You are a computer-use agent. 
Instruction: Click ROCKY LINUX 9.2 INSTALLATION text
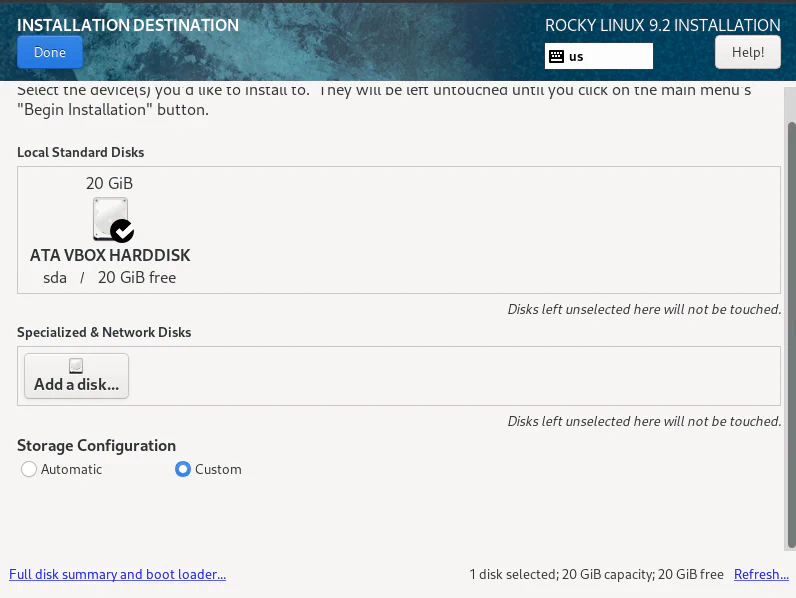pos(662,25)
